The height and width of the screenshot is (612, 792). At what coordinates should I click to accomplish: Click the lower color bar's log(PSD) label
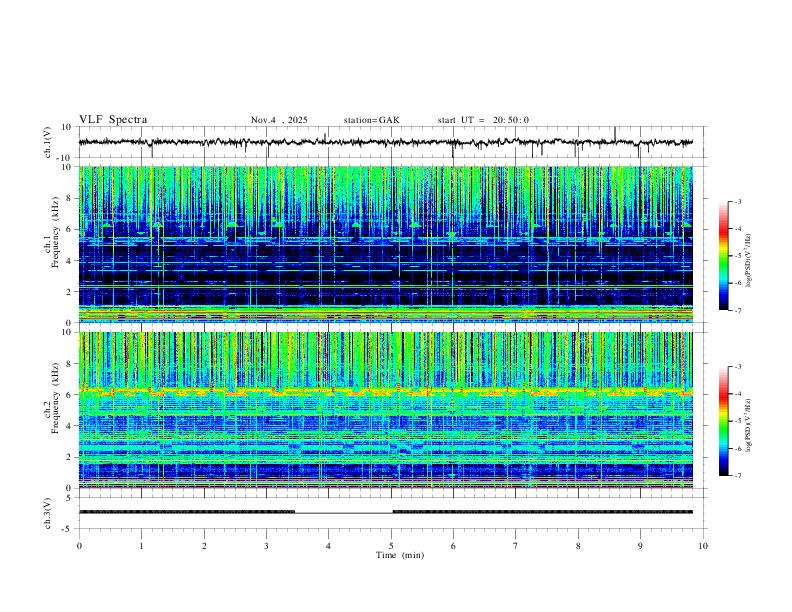click(x=749, y=426)
